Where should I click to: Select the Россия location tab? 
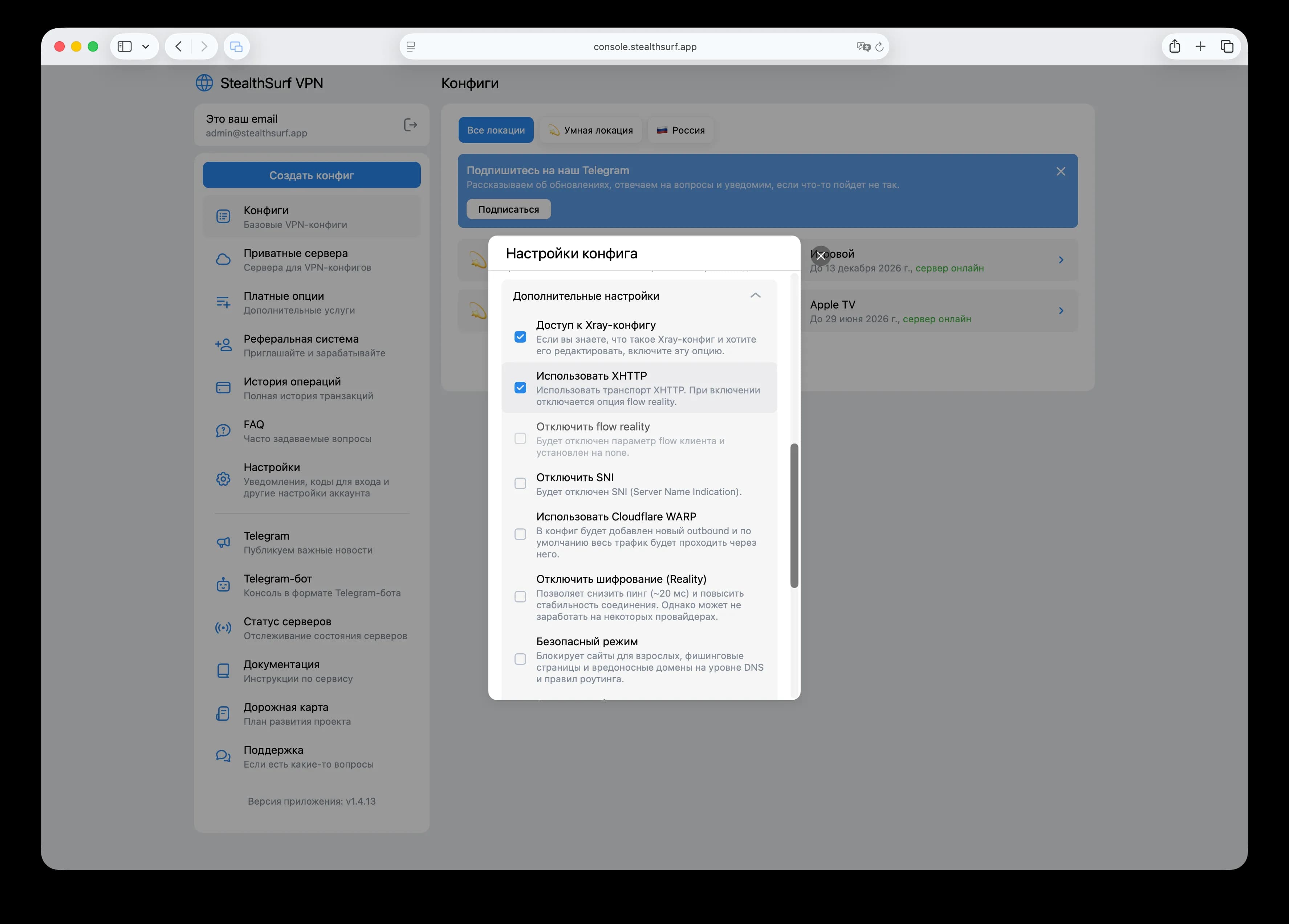pos(680,130)
